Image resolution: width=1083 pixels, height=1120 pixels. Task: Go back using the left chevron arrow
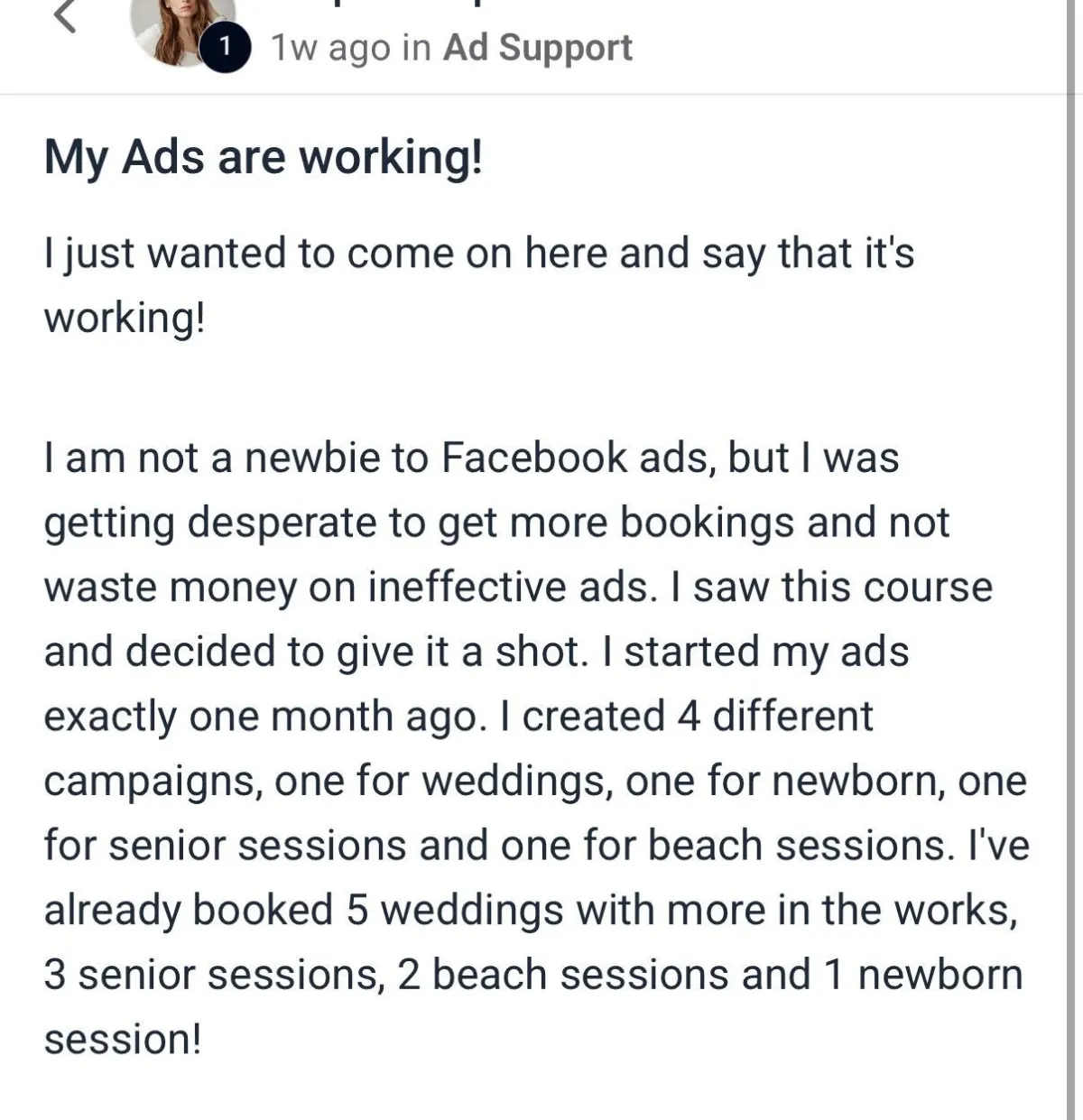65,14
